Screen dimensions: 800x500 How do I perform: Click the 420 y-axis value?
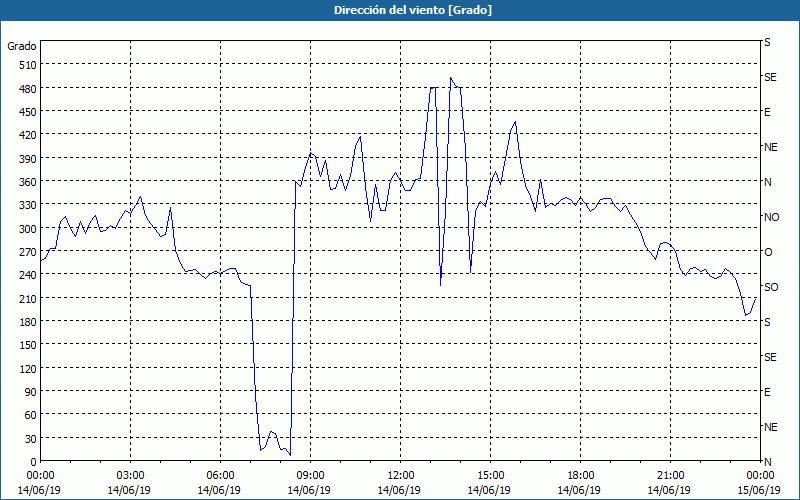coord(28,135)
